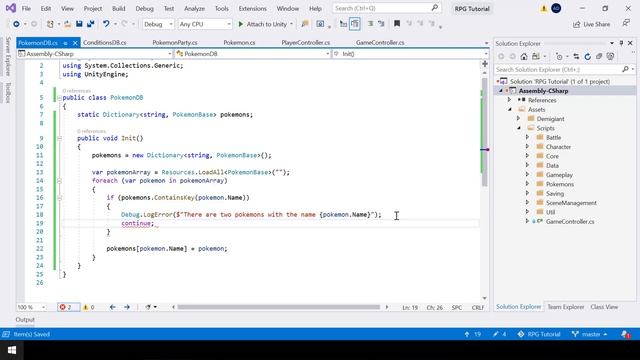Screen dimensions: 640x360
Task: Switch to the PlayerController.cs tab
Action: coord(306,42)
